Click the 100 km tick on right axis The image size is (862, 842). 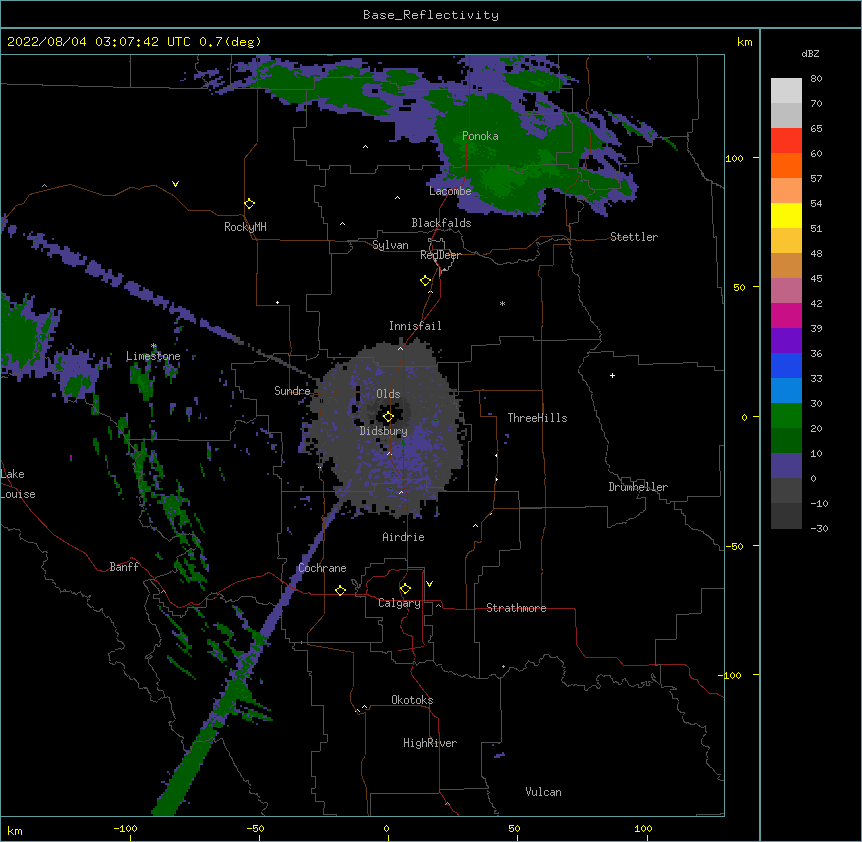click(x=734, y=158)
